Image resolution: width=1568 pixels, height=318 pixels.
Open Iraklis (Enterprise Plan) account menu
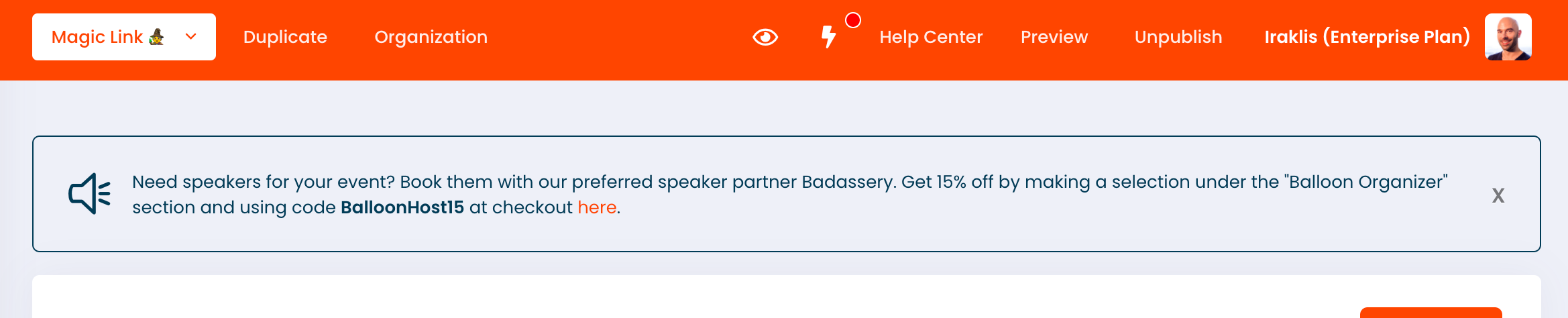click(1367, 37)
